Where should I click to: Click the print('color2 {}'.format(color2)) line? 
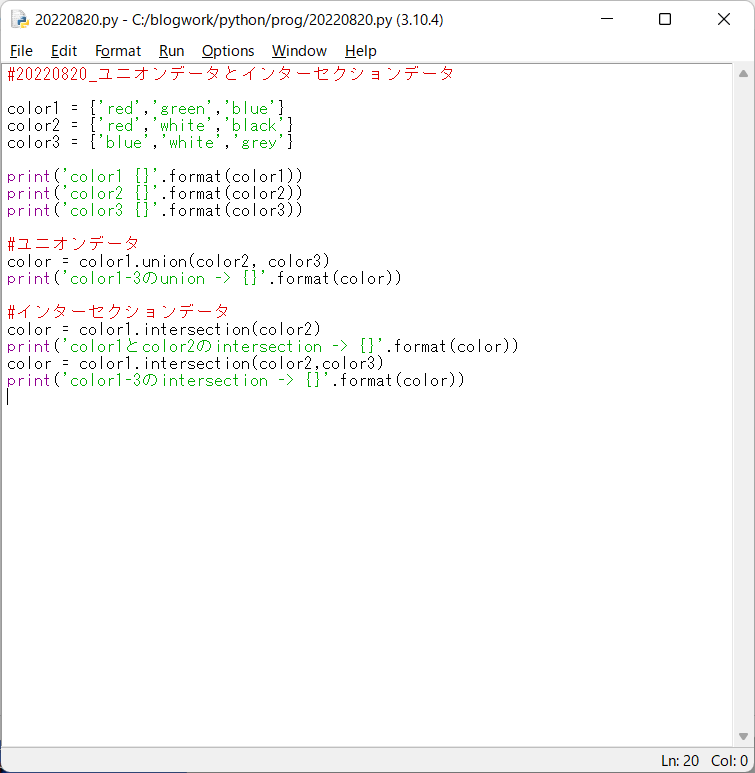click(155, 193)
